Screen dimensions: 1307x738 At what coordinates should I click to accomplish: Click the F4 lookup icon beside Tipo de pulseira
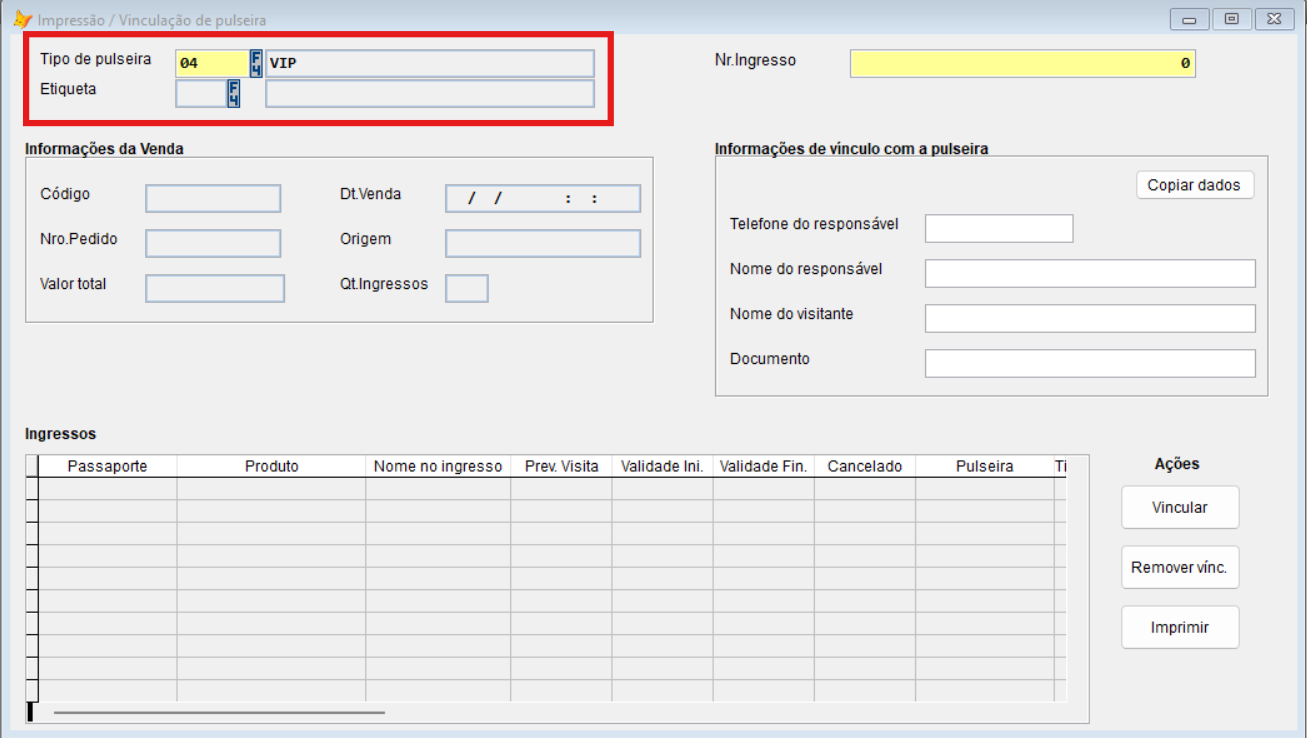coord(256,64)
